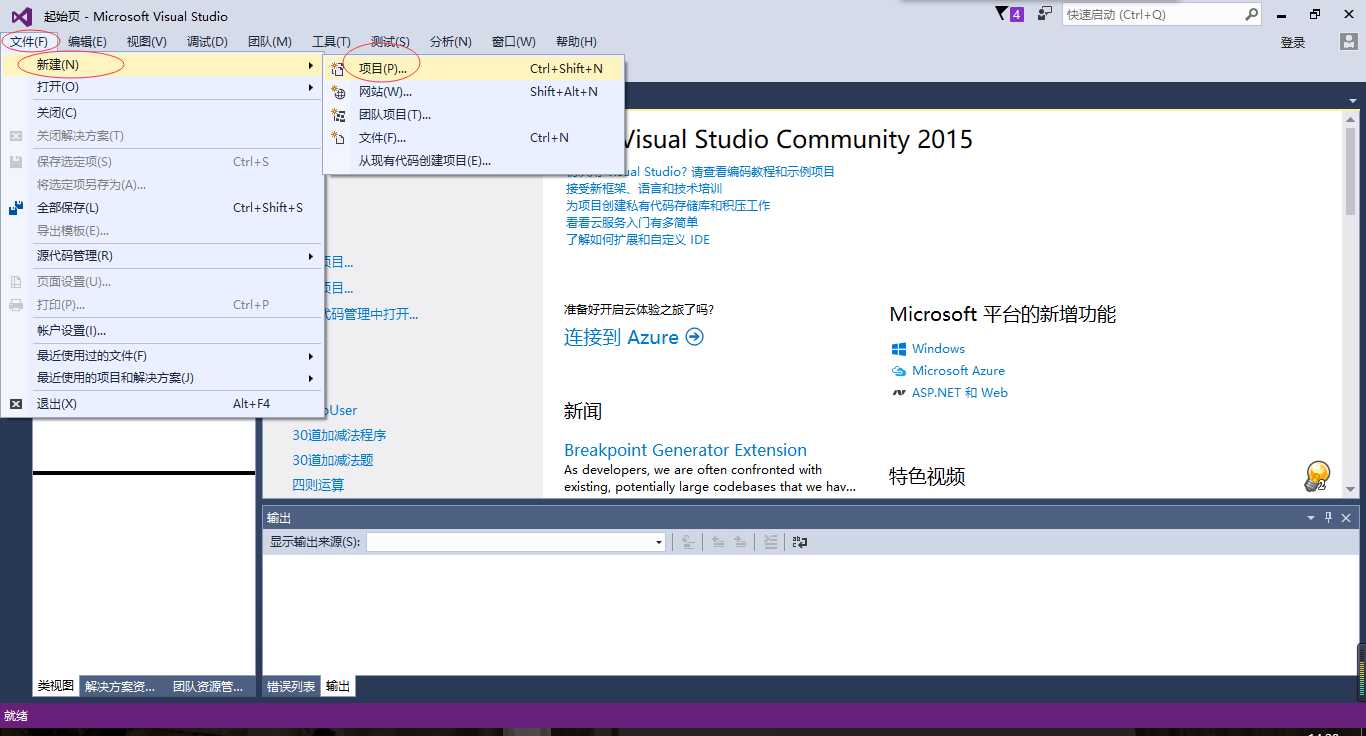Click 退出(X) to exit Visual Studio
This screenshot has width=1366, height=736.
163,404
